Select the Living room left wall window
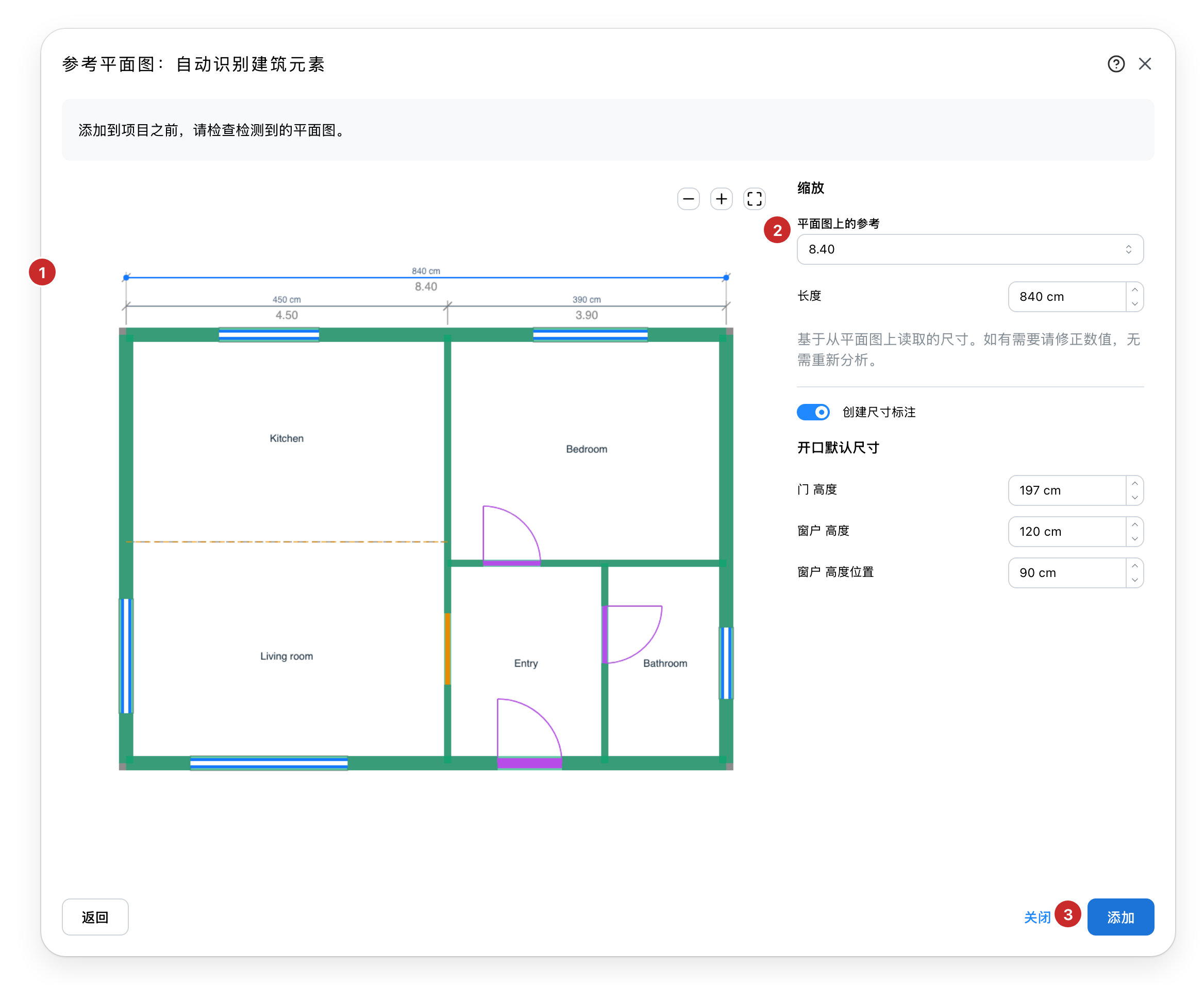Screen dimensions: 1204x985 126,656
